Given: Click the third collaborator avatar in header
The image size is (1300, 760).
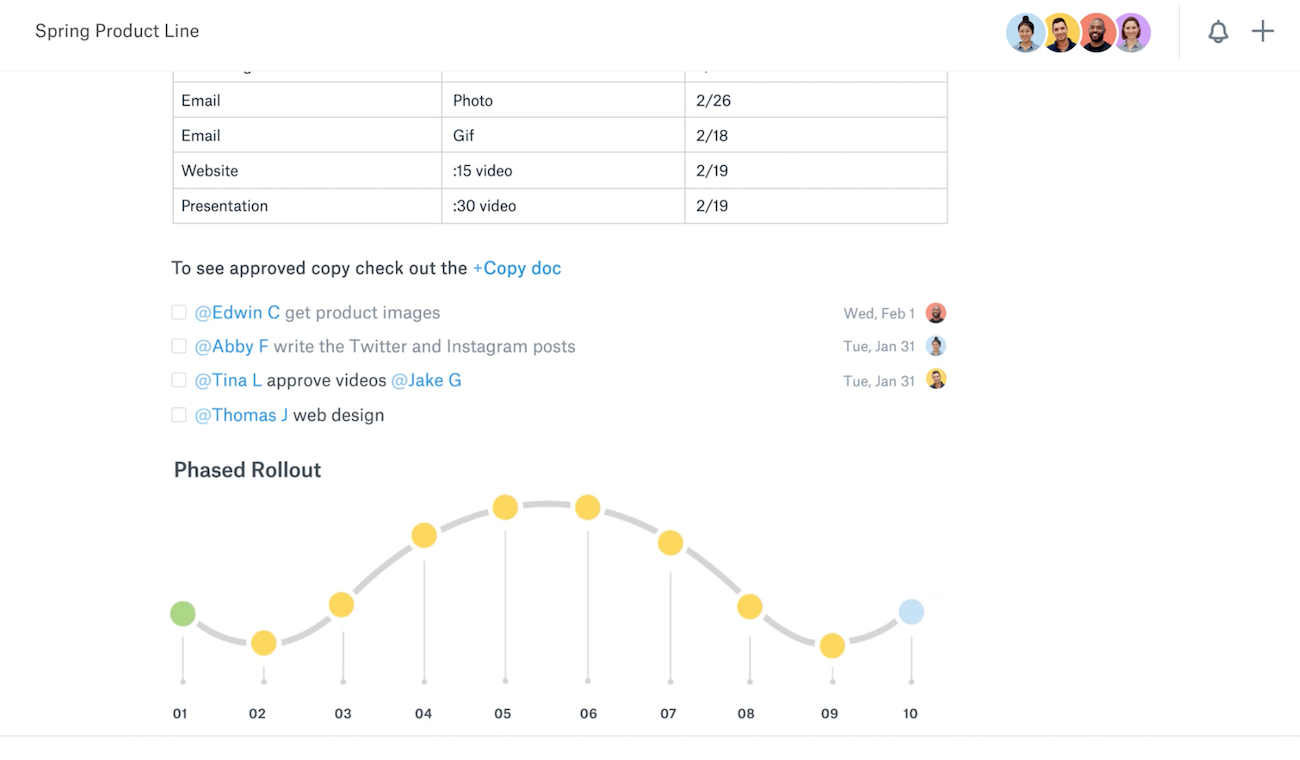Looking at the screenshot, I should 1096,33.
